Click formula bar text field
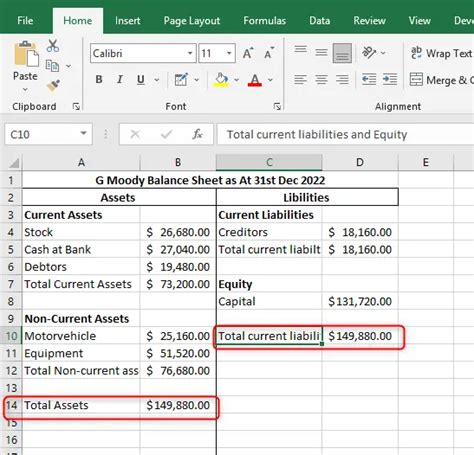 346,134
